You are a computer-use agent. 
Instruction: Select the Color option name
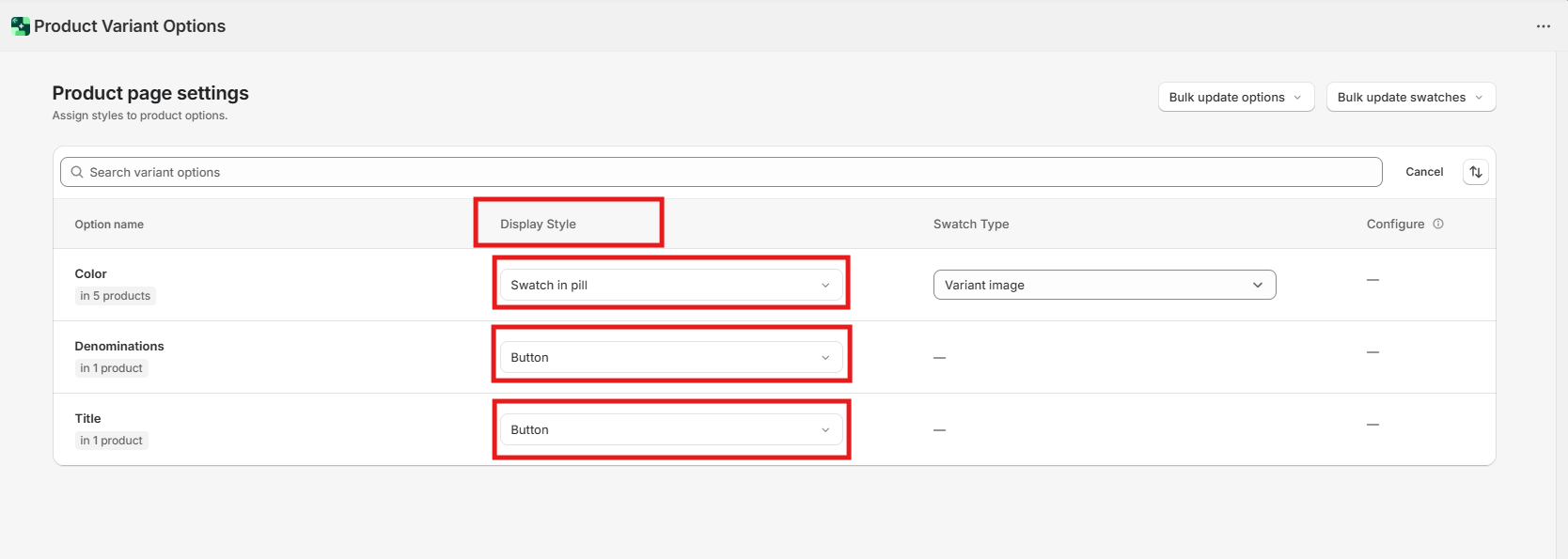[90, 273]
